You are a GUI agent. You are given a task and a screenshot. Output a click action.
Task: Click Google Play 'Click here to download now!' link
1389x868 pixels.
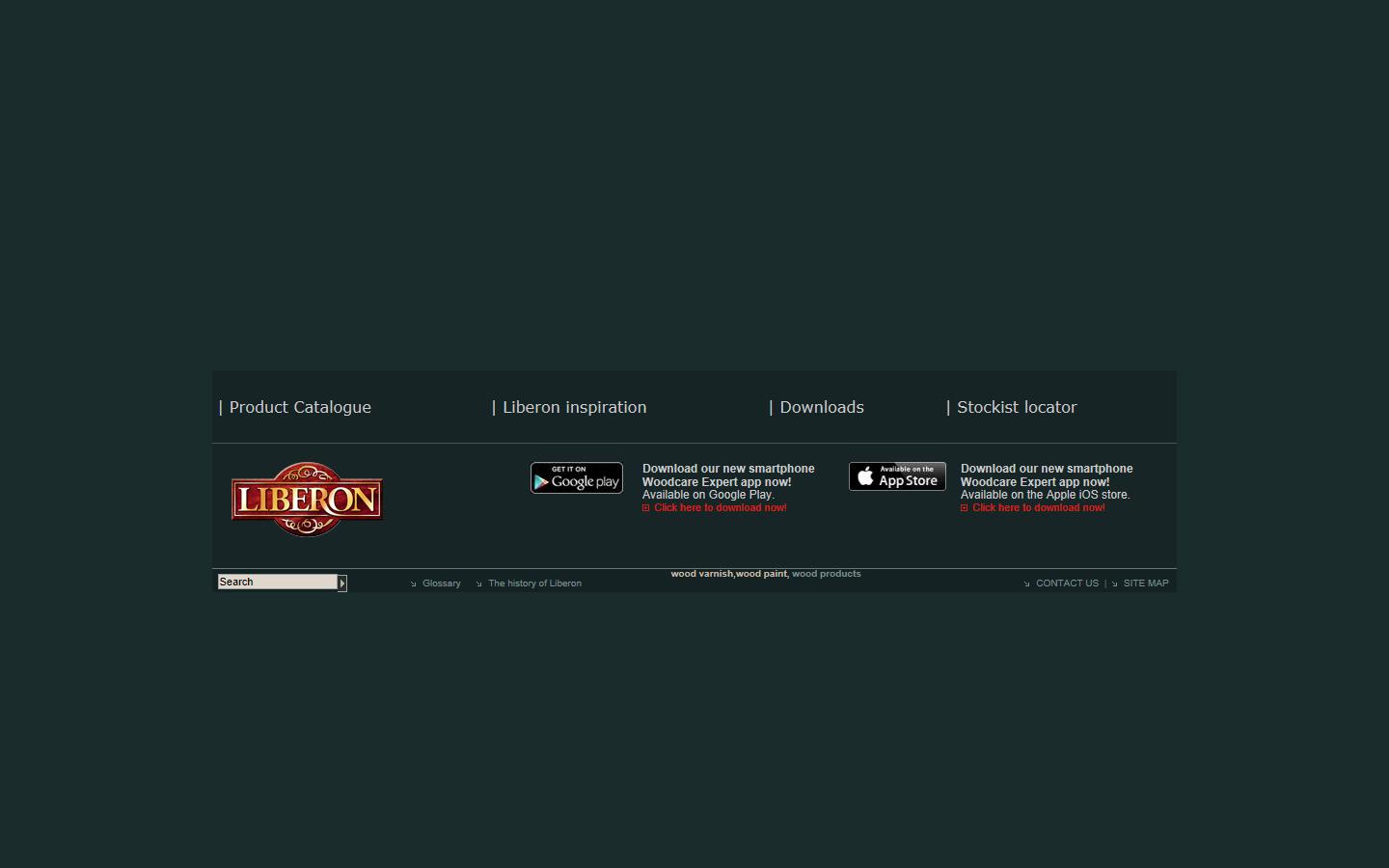coord(720,508)
